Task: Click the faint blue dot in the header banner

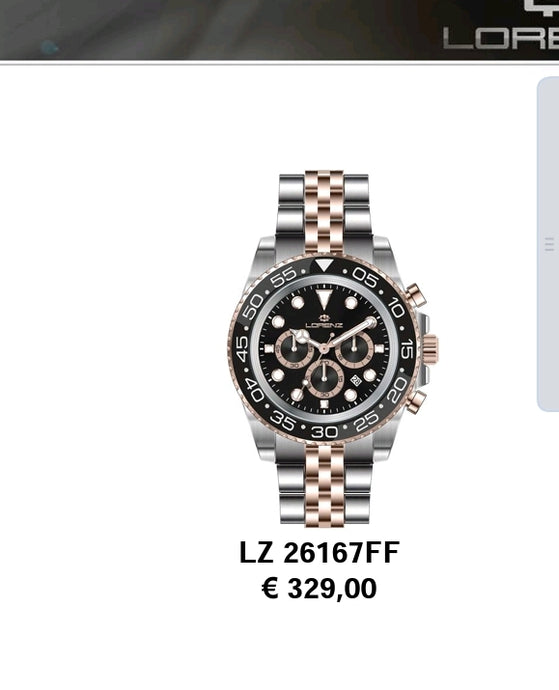Action: [x=50, y=47]
